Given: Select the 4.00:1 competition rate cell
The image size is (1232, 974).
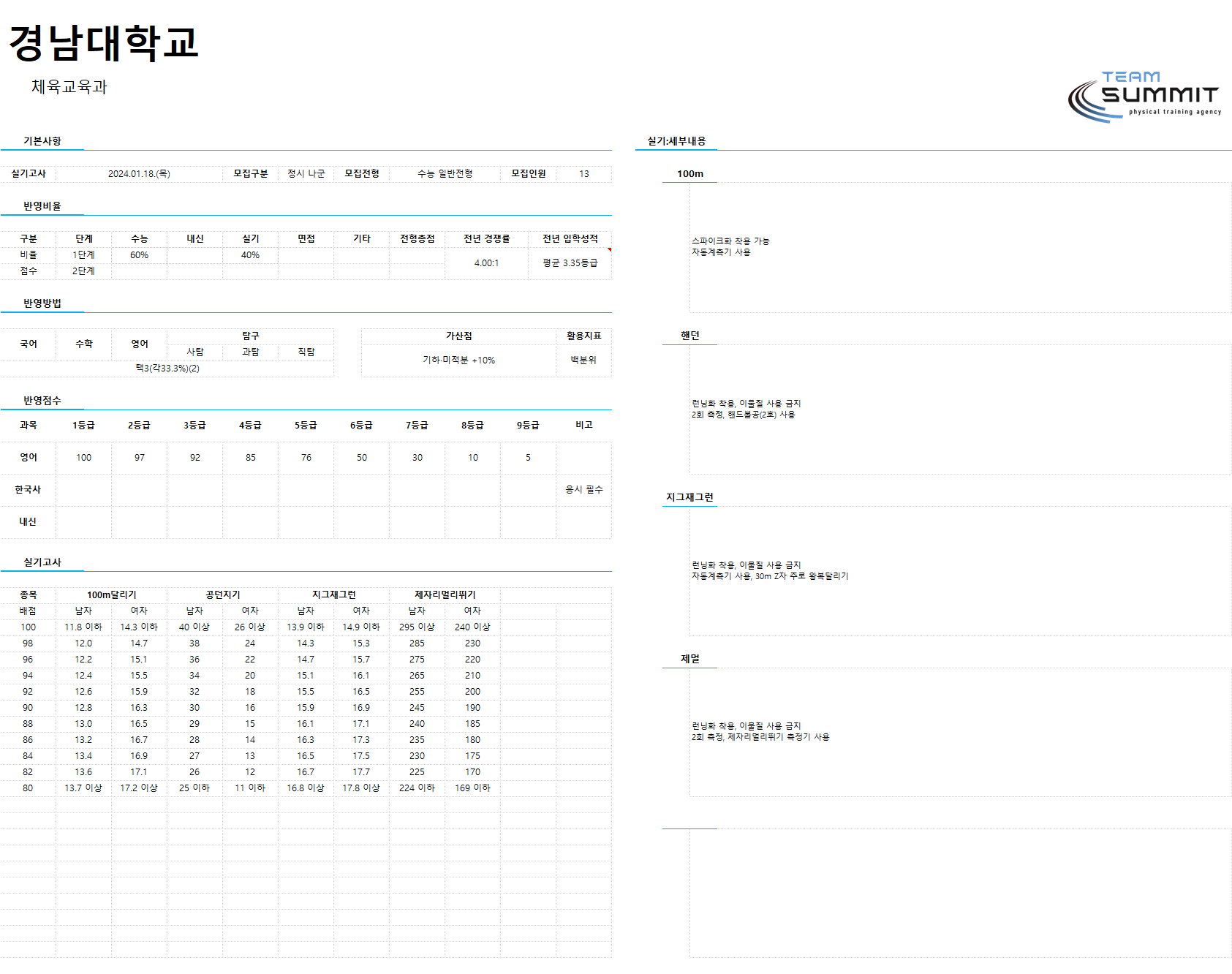Looking at the screenshot, I should [486, 263].
